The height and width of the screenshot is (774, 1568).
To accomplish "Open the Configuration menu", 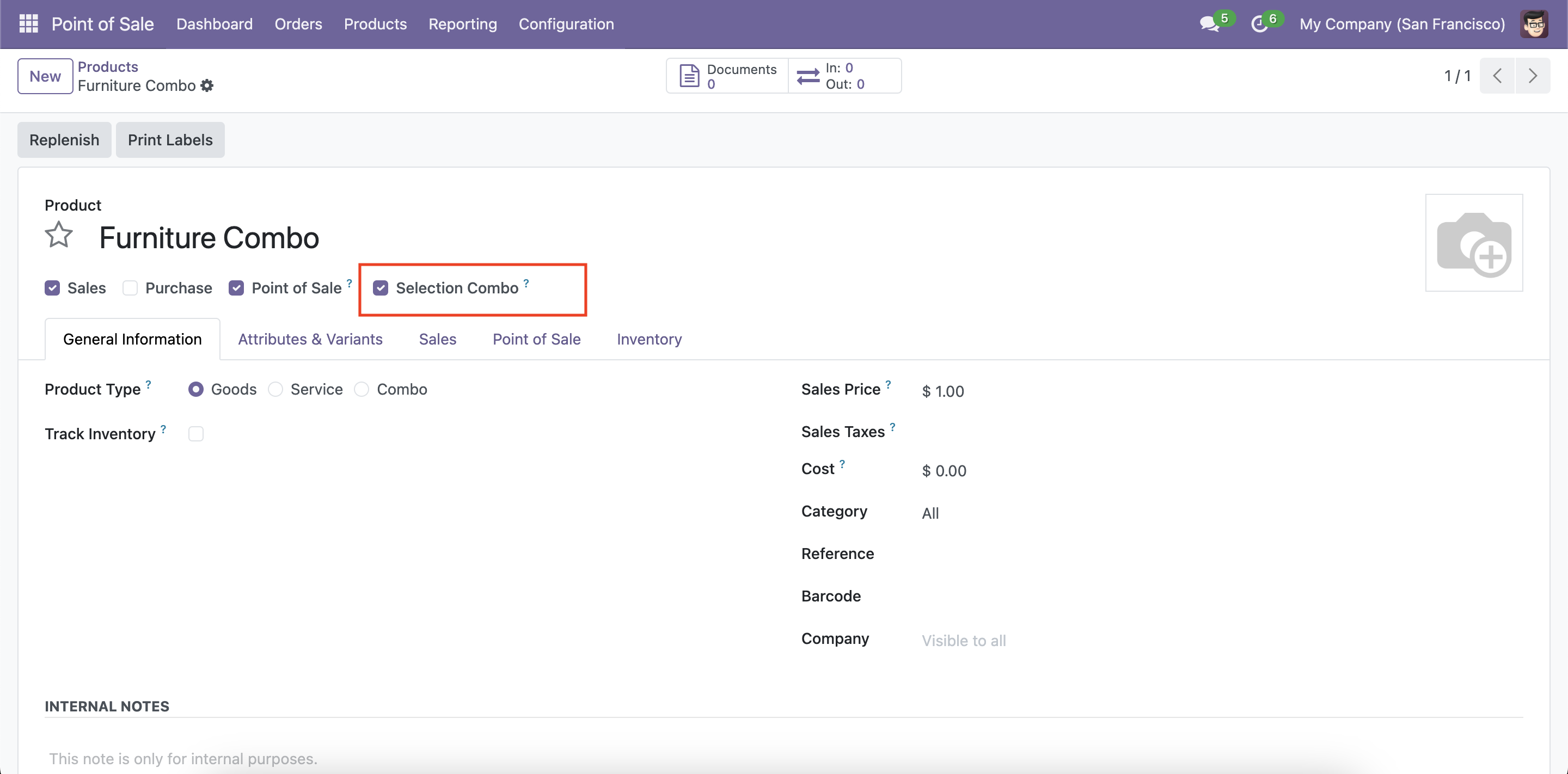I will click(566, 24).
